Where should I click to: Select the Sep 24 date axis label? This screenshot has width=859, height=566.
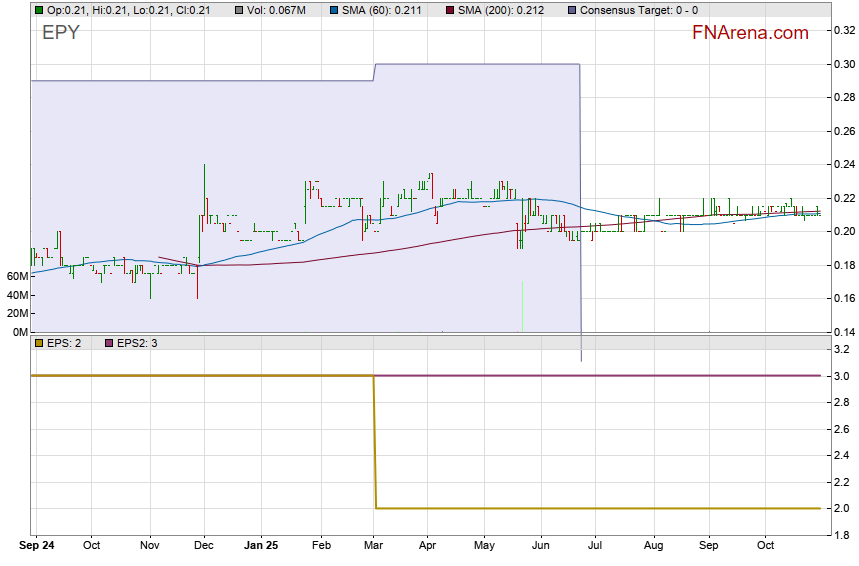[x=36, y=546]
